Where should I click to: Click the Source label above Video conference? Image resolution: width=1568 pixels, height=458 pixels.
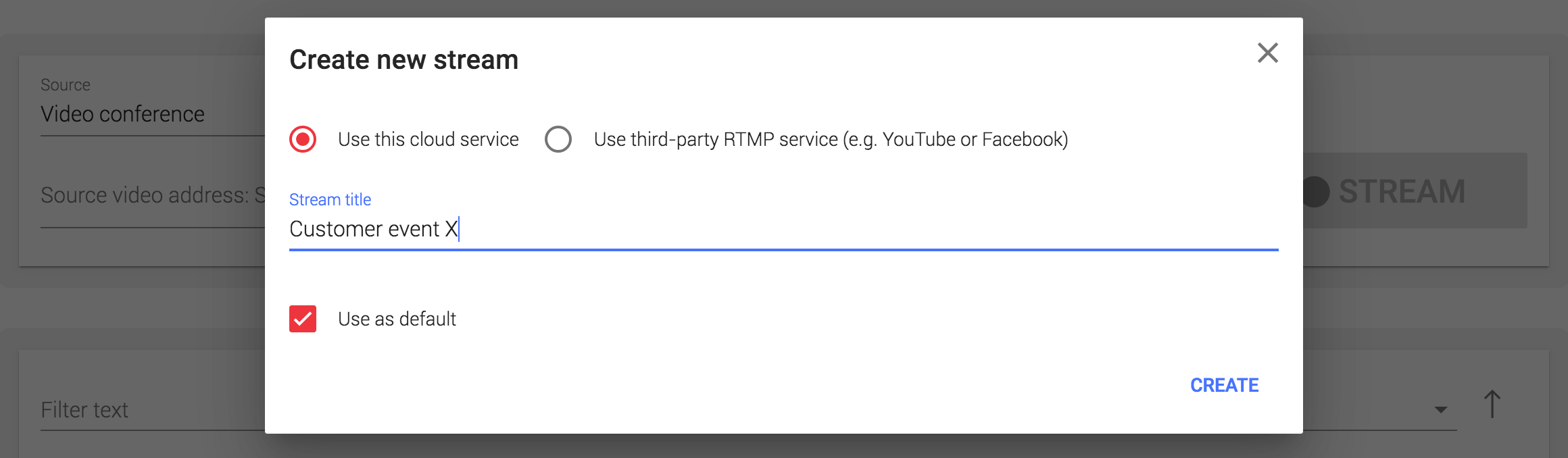pos(66,85)
